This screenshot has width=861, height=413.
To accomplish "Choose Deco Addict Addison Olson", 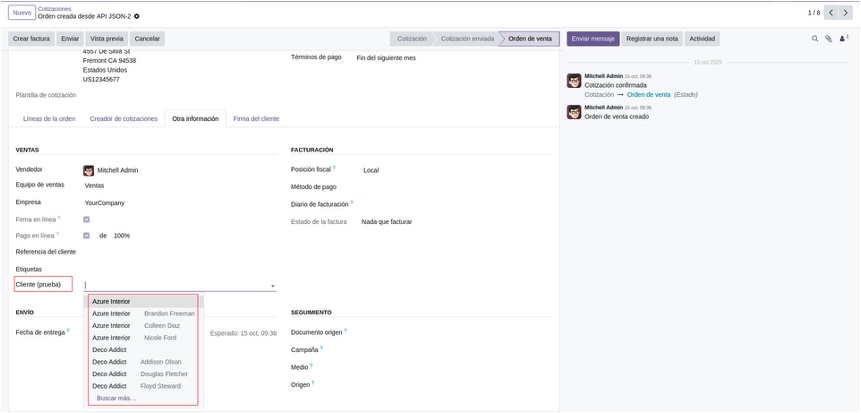I will (144, 362).
